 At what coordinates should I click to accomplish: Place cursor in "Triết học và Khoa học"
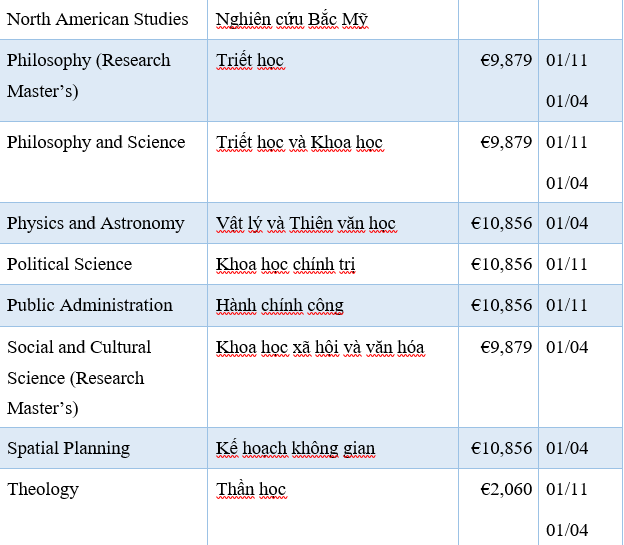pos(299,142)
